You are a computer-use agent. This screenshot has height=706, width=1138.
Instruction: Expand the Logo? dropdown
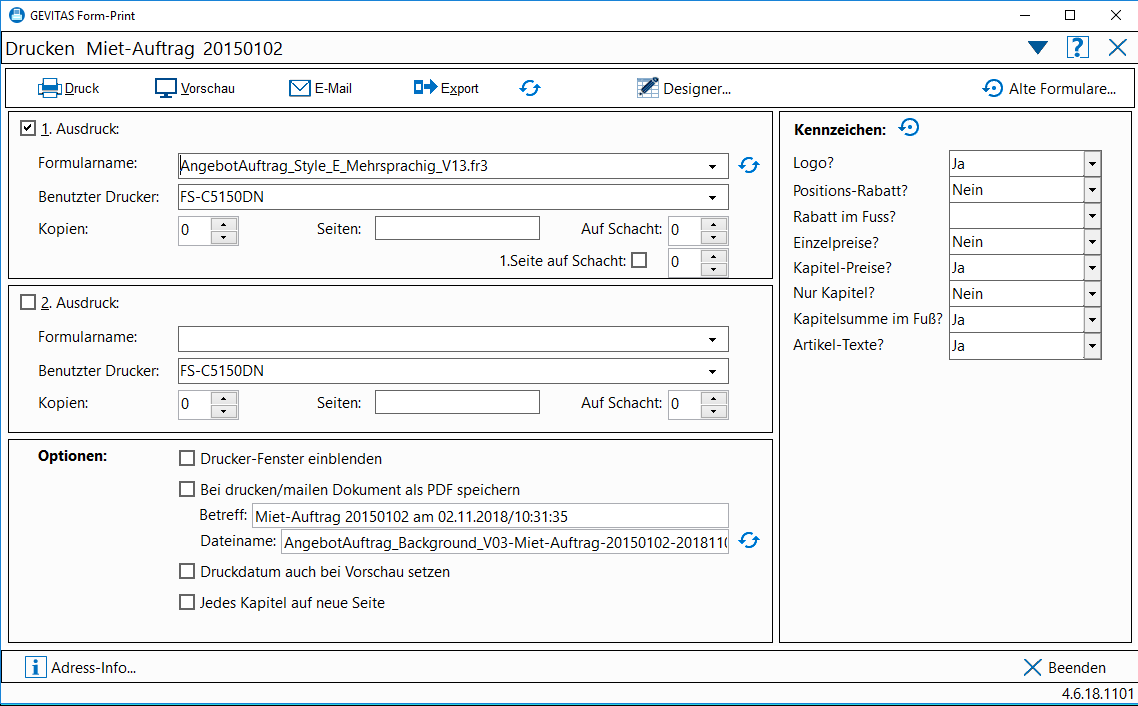pyautogui.click(x=1092, y=164)
